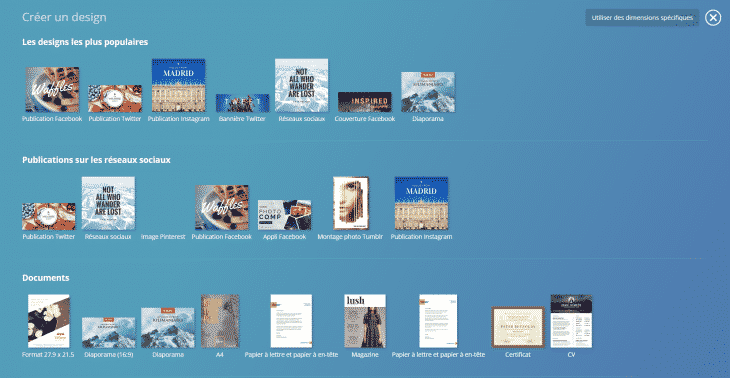Open the Magazine lush cover design
The image size is (730, 378).
pyautogui.click(x=365, y=321)
